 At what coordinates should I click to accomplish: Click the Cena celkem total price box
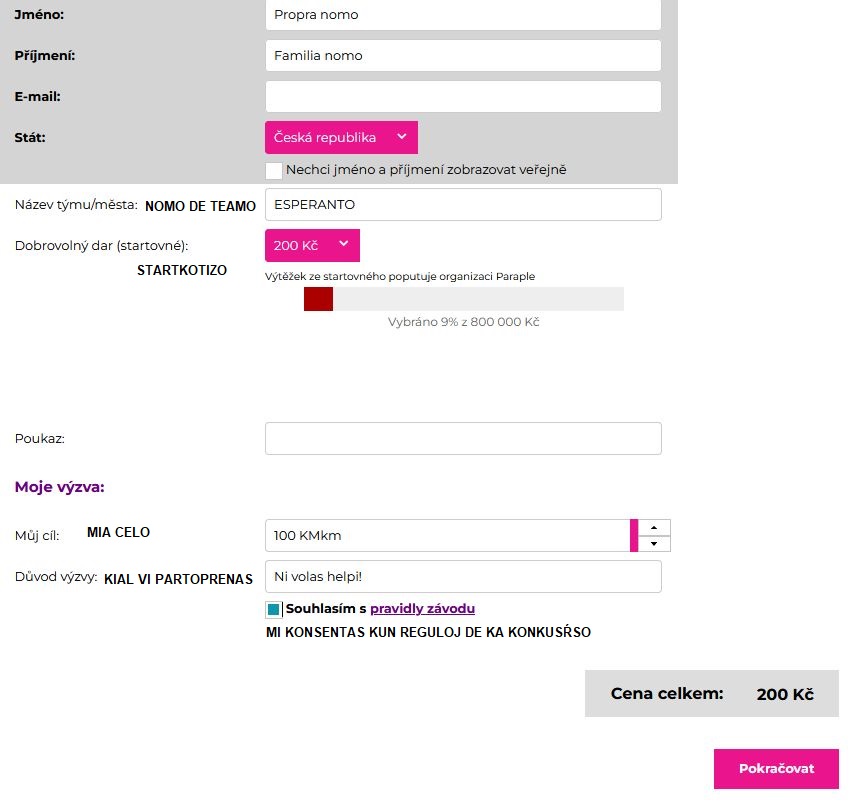point(711,694)
